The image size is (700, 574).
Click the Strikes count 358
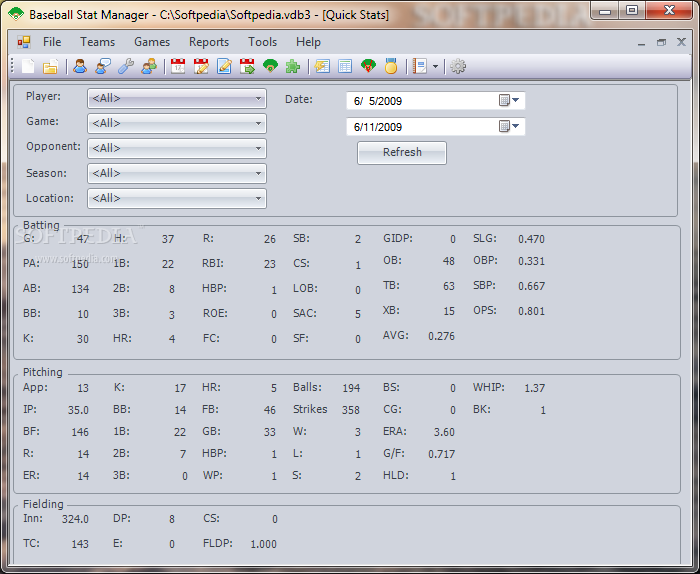tap(351, 410)
